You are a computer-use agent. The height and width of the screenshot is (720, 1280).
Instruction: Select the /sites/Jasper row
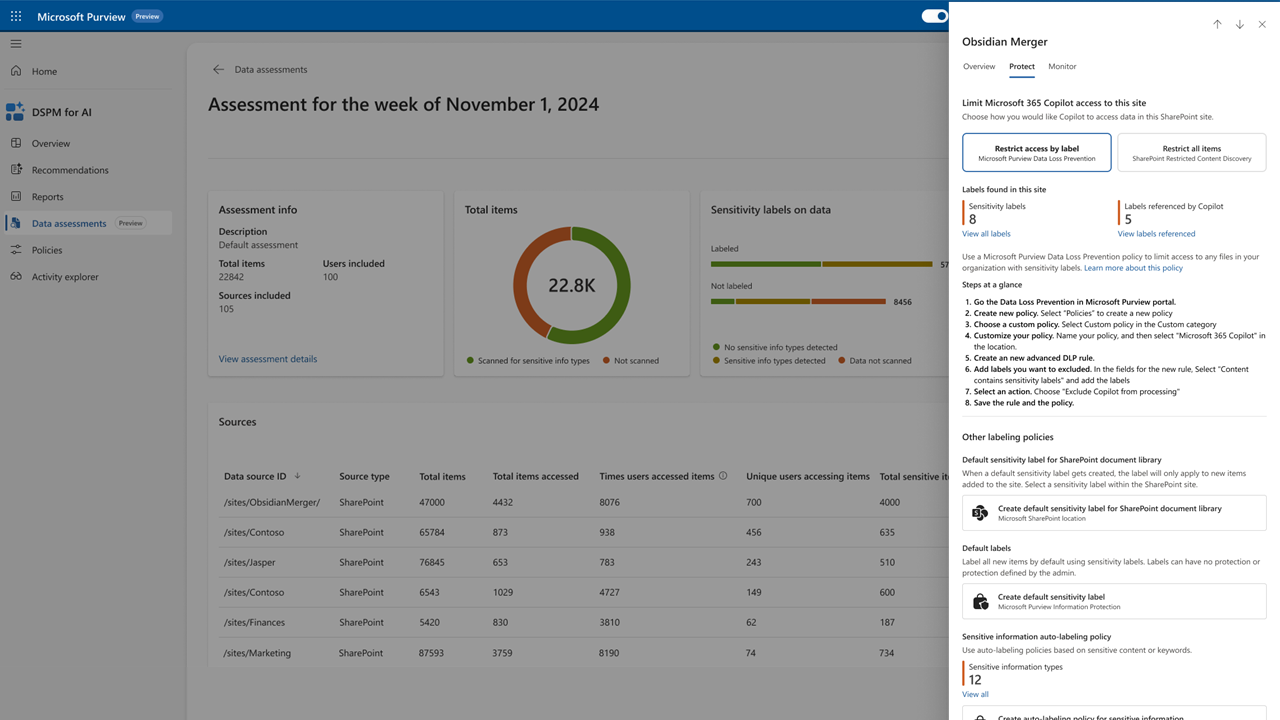(x=578, y=562)
